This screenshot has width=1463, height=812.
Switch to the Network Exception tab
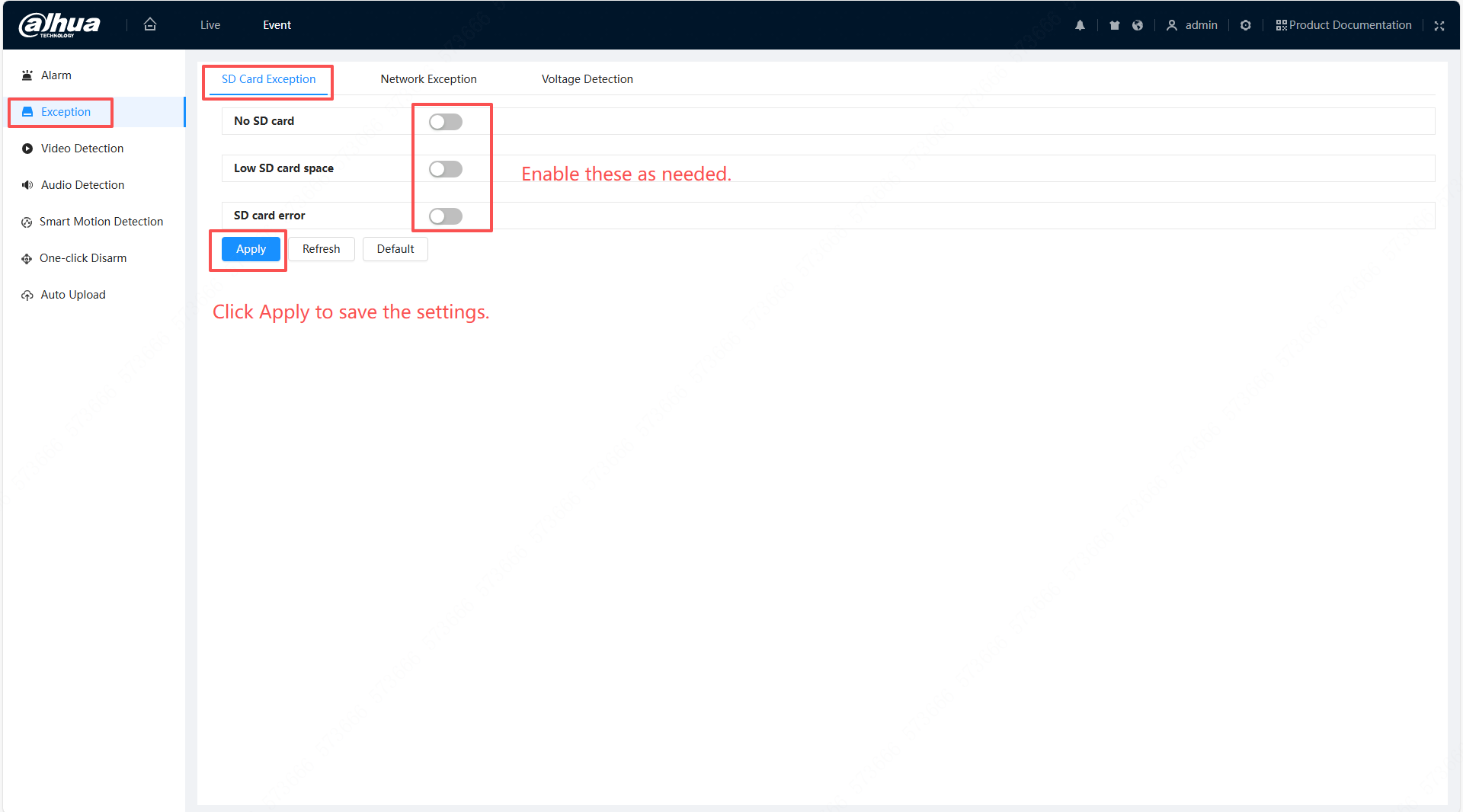[428, 79]
